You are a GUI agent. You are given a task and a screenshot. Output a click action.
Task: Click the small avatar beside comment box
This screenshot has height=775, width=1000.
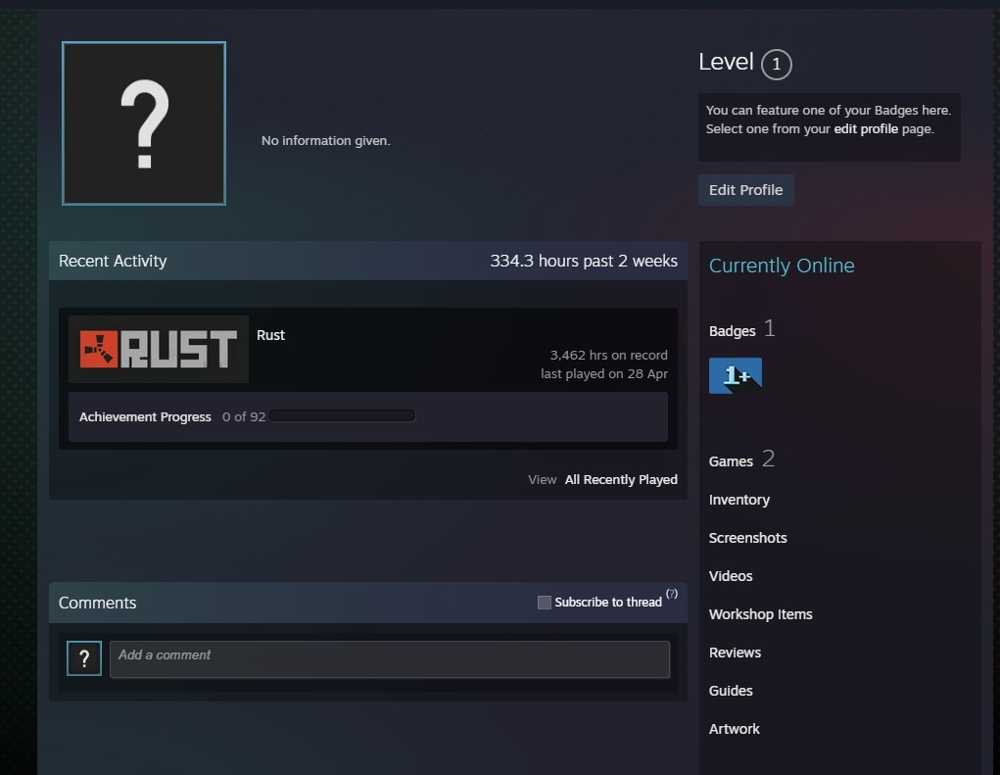pyautogui.click(x=84, y=658)
